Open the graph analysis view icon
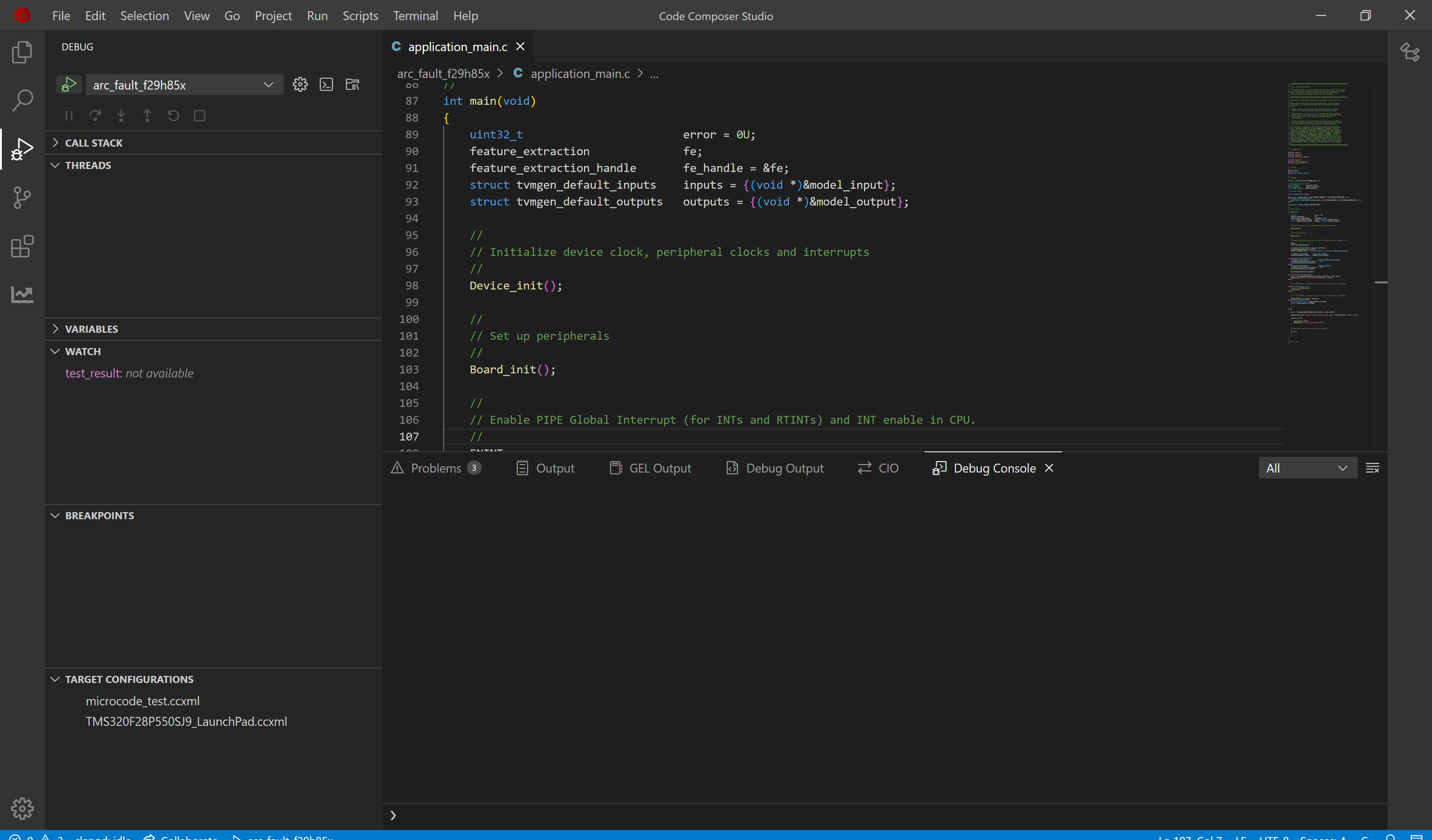The image size is (1432, 840). pos(22,294)
